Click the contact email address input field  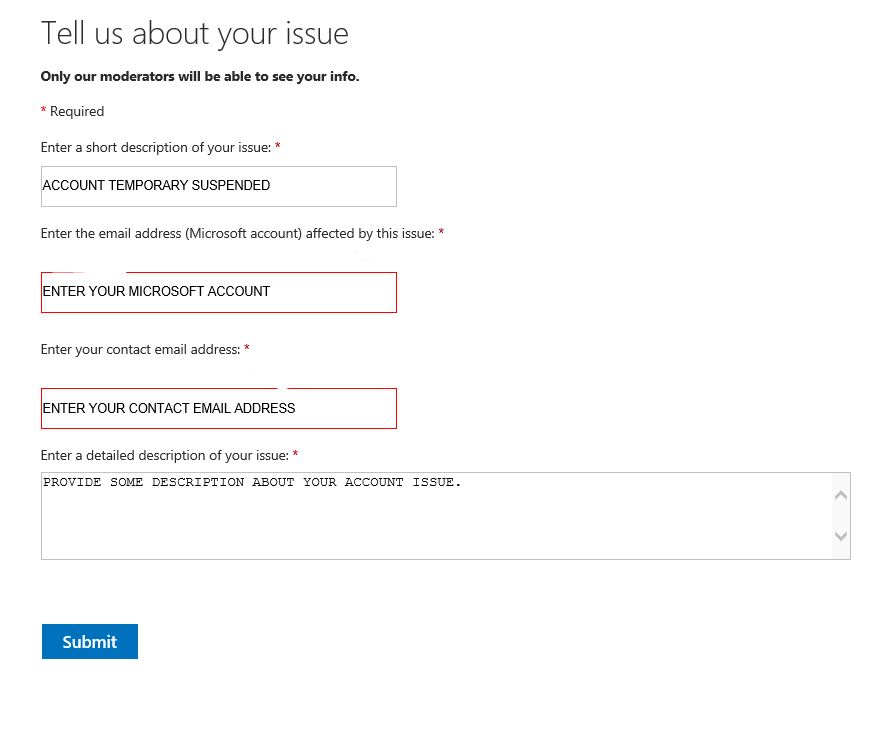[x=218, y=408]
